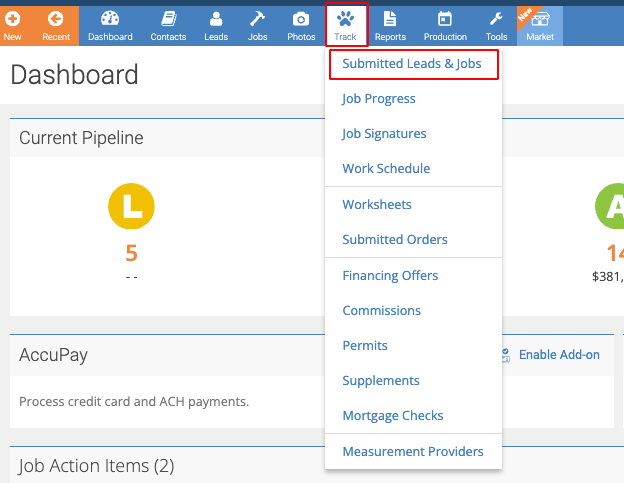Choose Measurement Providers menu item

(413, 452)
